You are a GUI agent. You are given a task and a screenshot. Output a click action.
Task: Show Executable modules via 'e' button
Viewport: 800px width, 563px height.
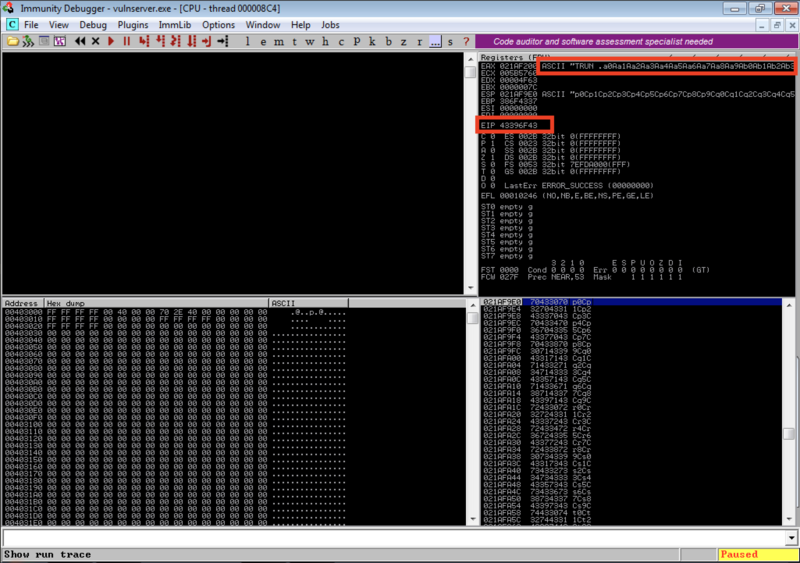263,42
